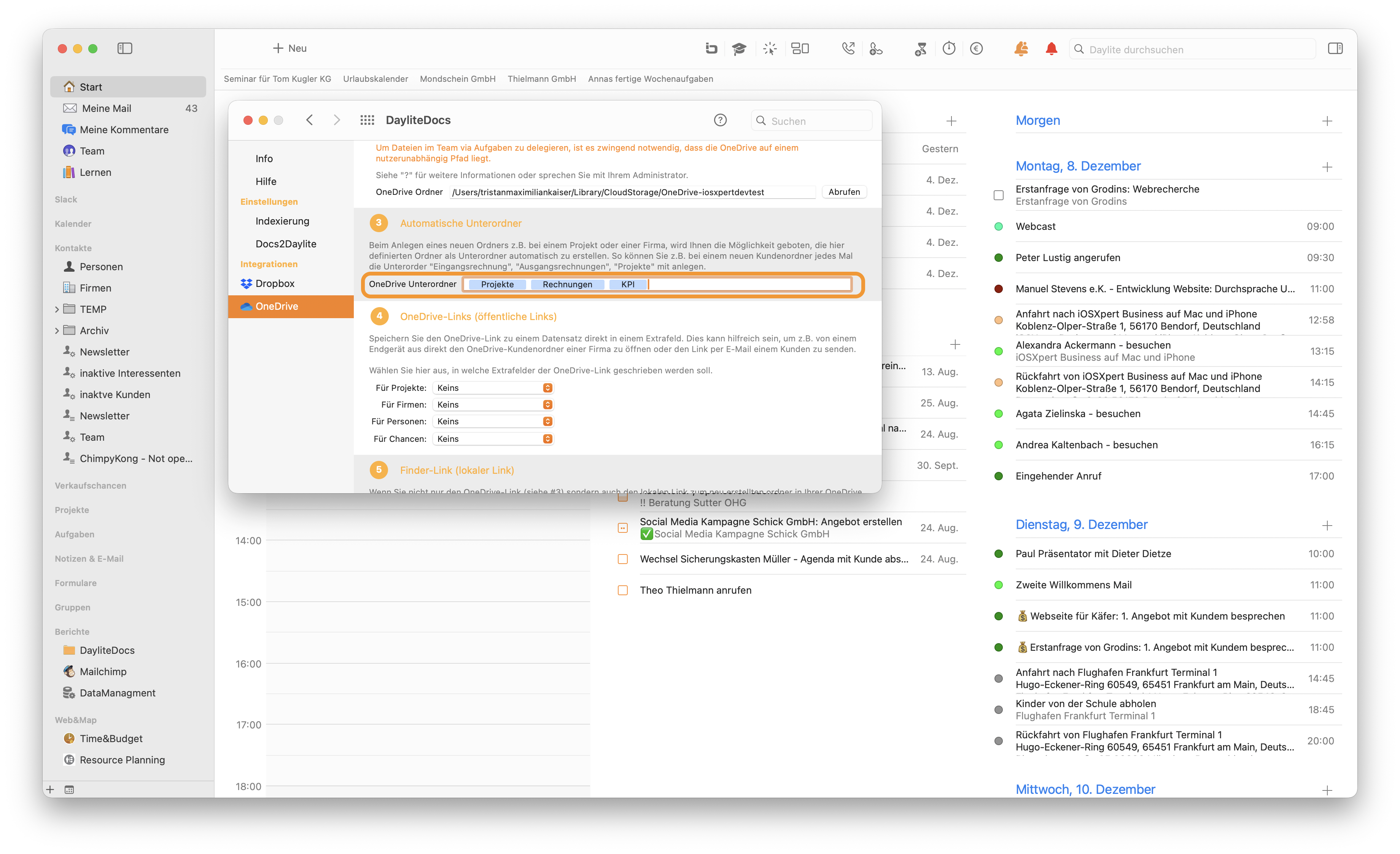The width and height of the screenshot is (1400, 854).
Task: Open Hilfe in the DayliteDocs sidebar
Action: point(291,181)
